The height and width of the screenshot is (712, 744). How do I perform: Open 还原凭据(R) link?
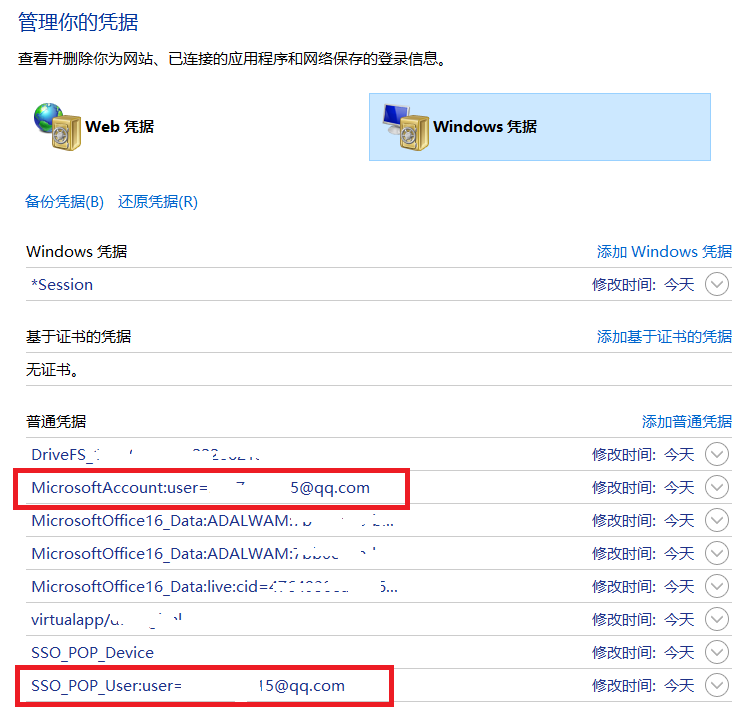pyautogui.click(x=158, y=202)
